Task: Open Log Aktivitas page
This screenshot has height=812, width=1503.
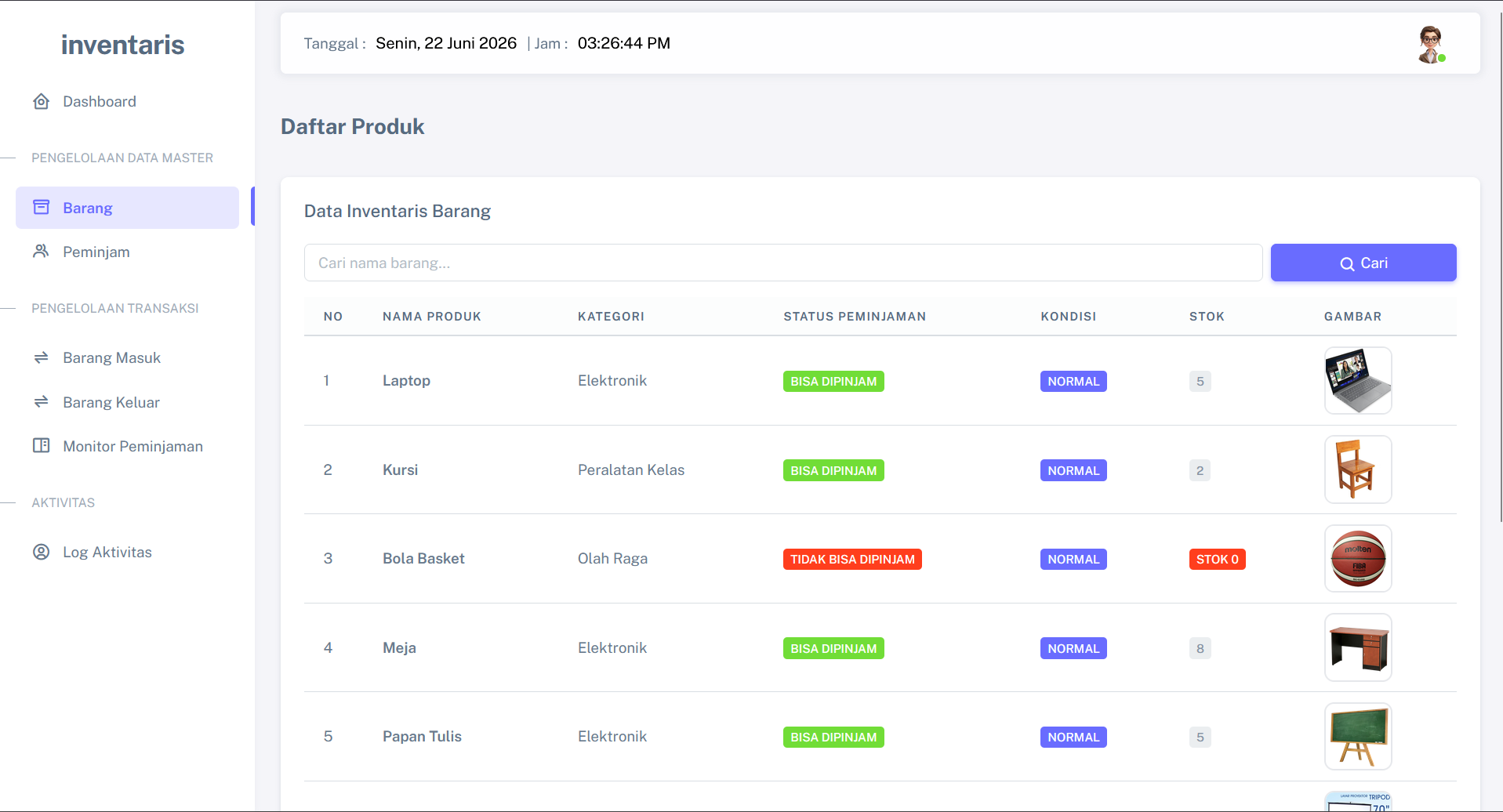Action: [x=107, y=552]
